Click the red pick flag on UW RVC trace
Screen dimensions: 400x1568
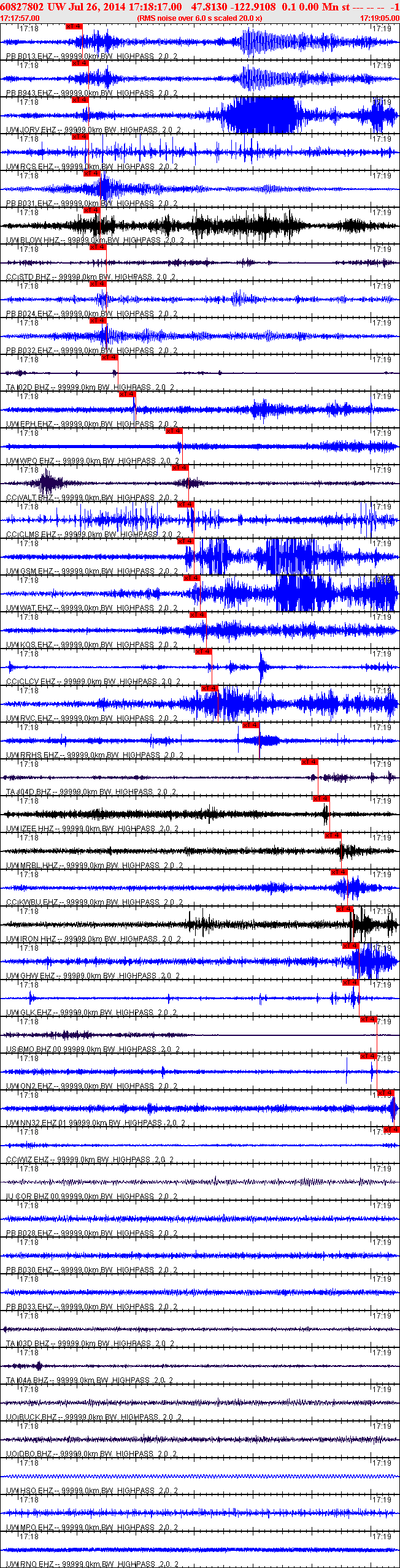pos(209,688)
